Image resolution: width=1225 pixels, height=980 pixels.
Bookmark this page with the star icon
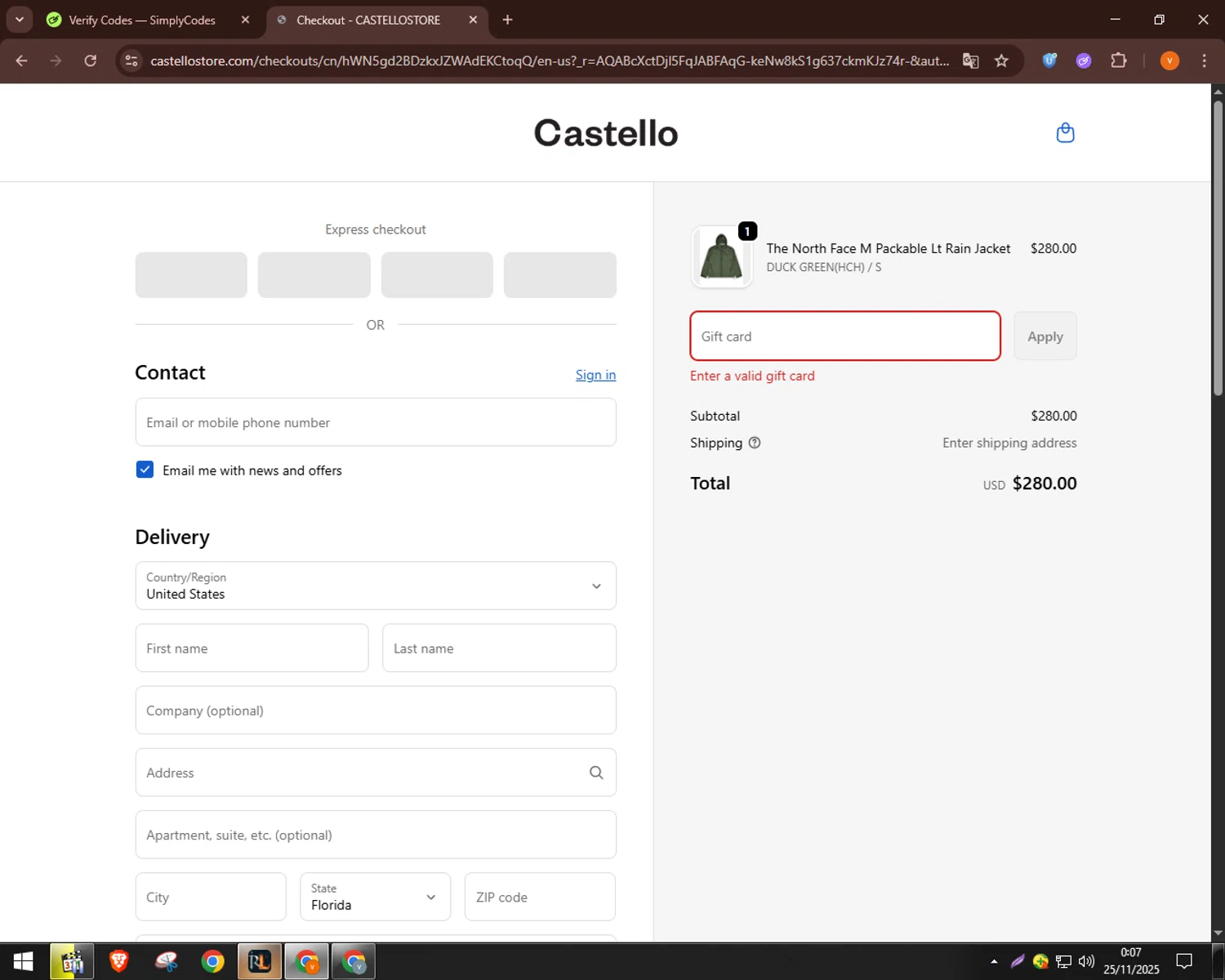[x=1001, y=60]
